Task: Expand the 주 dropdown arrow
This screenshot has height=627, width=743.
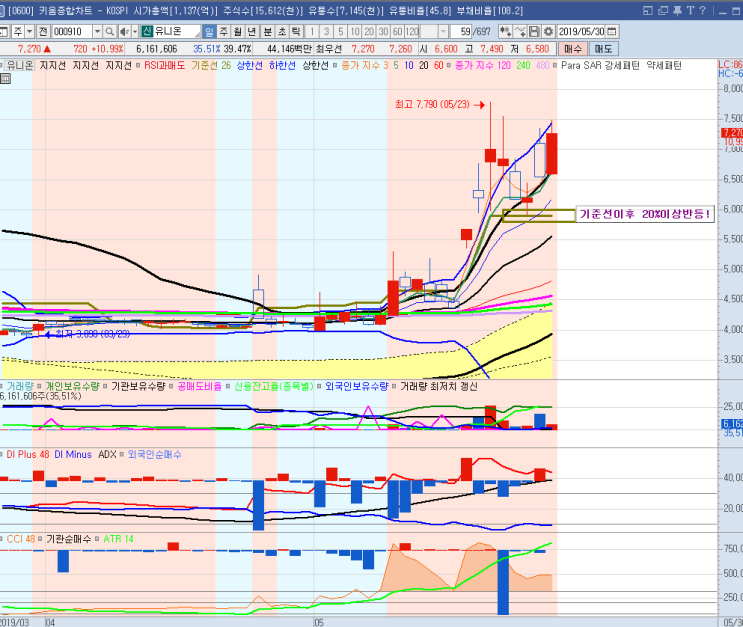Action: coord(29,32)
